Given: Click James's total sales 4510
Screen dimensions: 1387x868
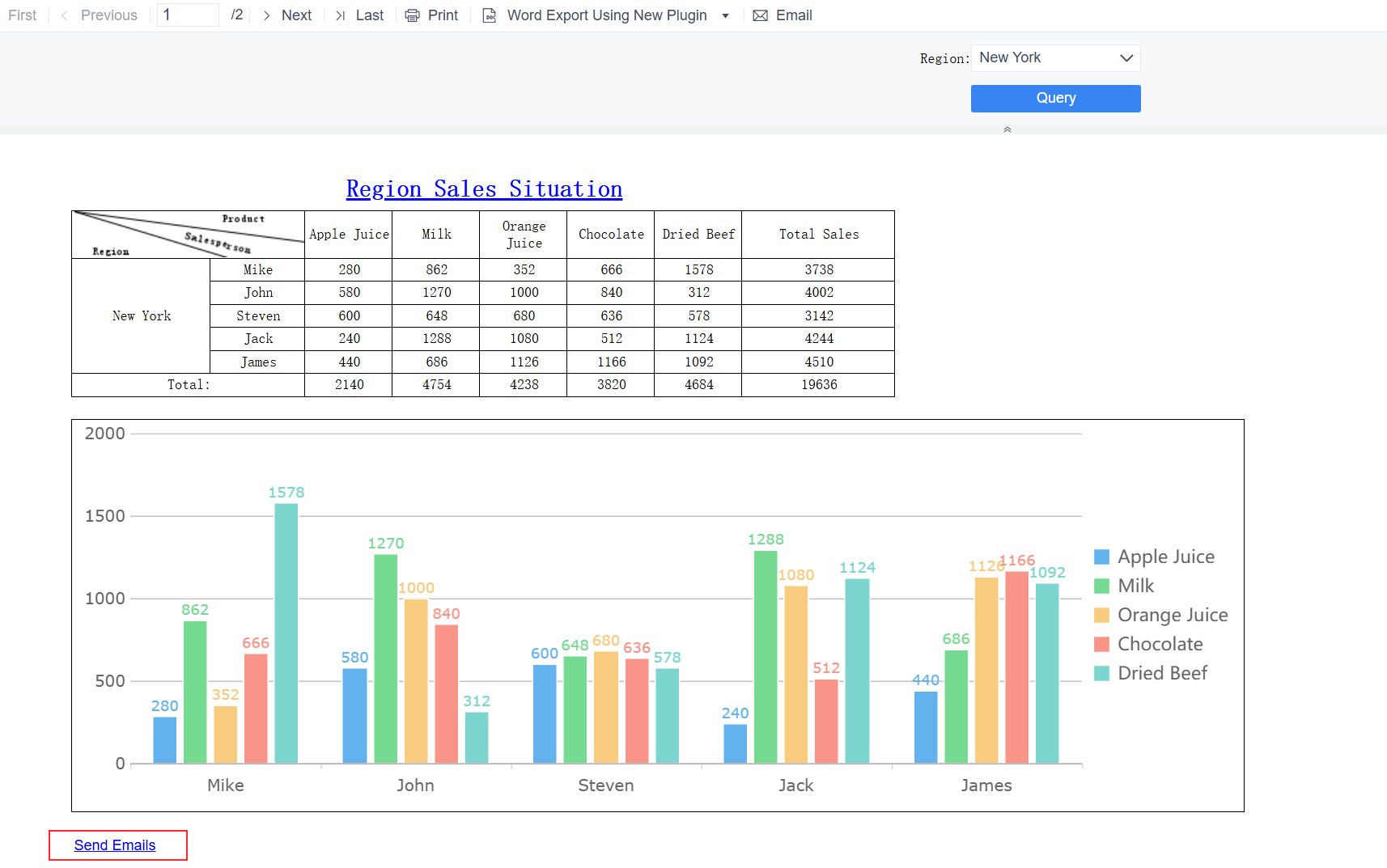Looking at the screenshot, I should (818, 362).
